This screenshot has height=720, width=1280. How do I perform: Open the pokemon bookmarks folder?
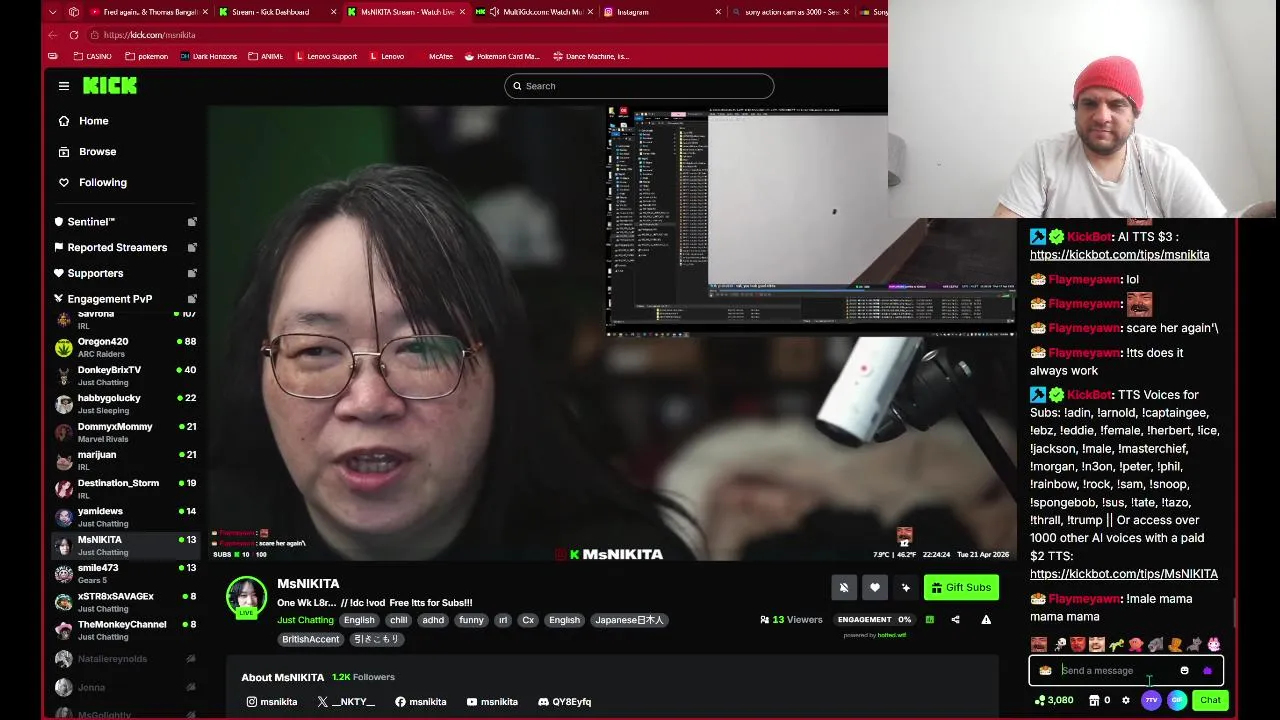point(146,56)
